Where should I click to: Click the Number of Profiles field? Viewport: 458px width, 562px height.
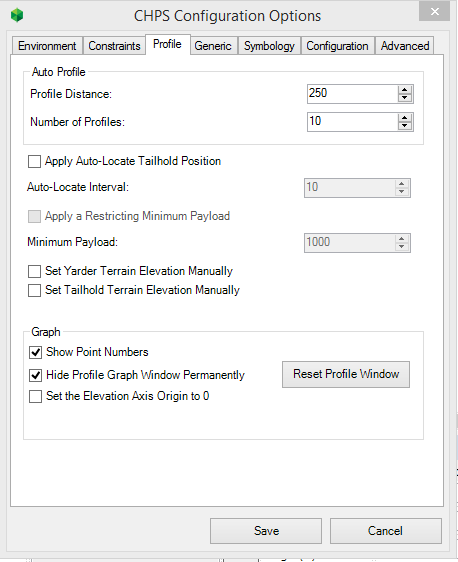coord(352,122)
